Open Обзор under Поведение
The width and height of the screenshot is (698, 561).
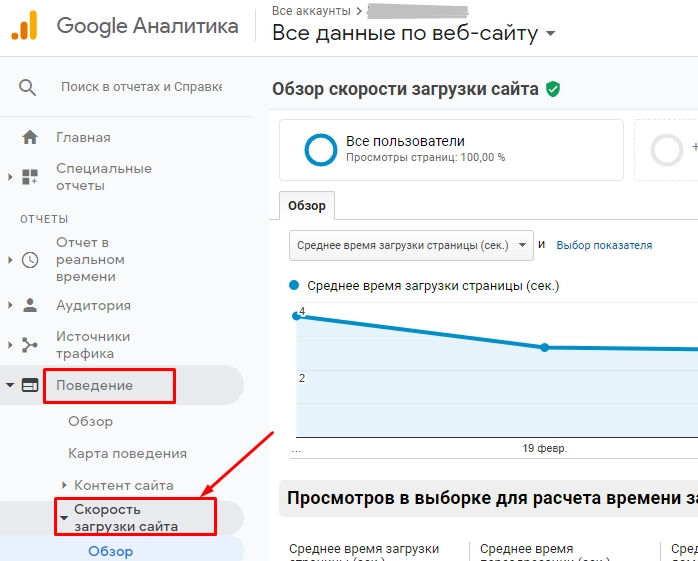click(x=90, y=421)
